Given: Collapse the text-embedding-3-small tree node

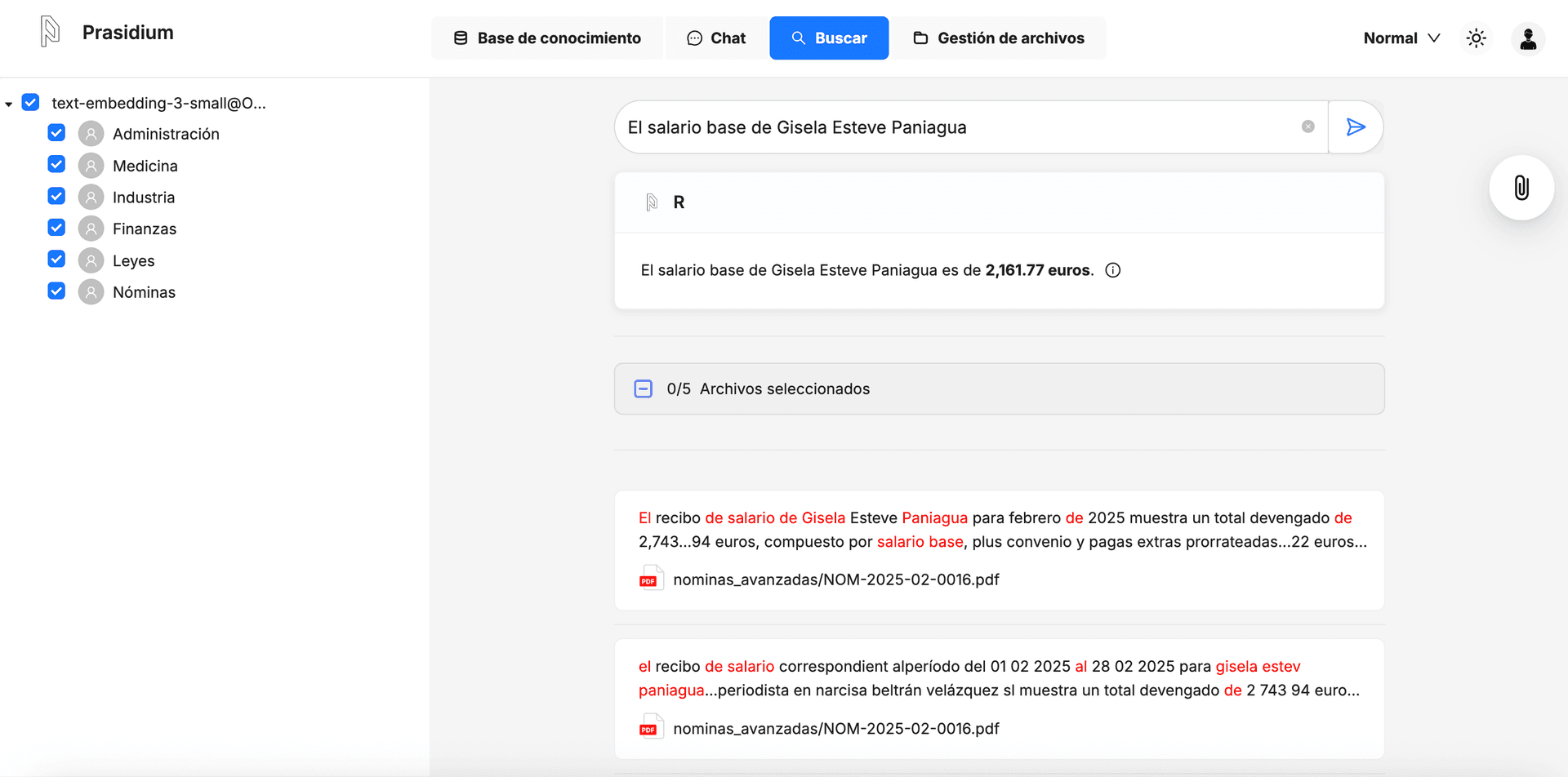Looking at the screenshot, I should coord(9,104).
